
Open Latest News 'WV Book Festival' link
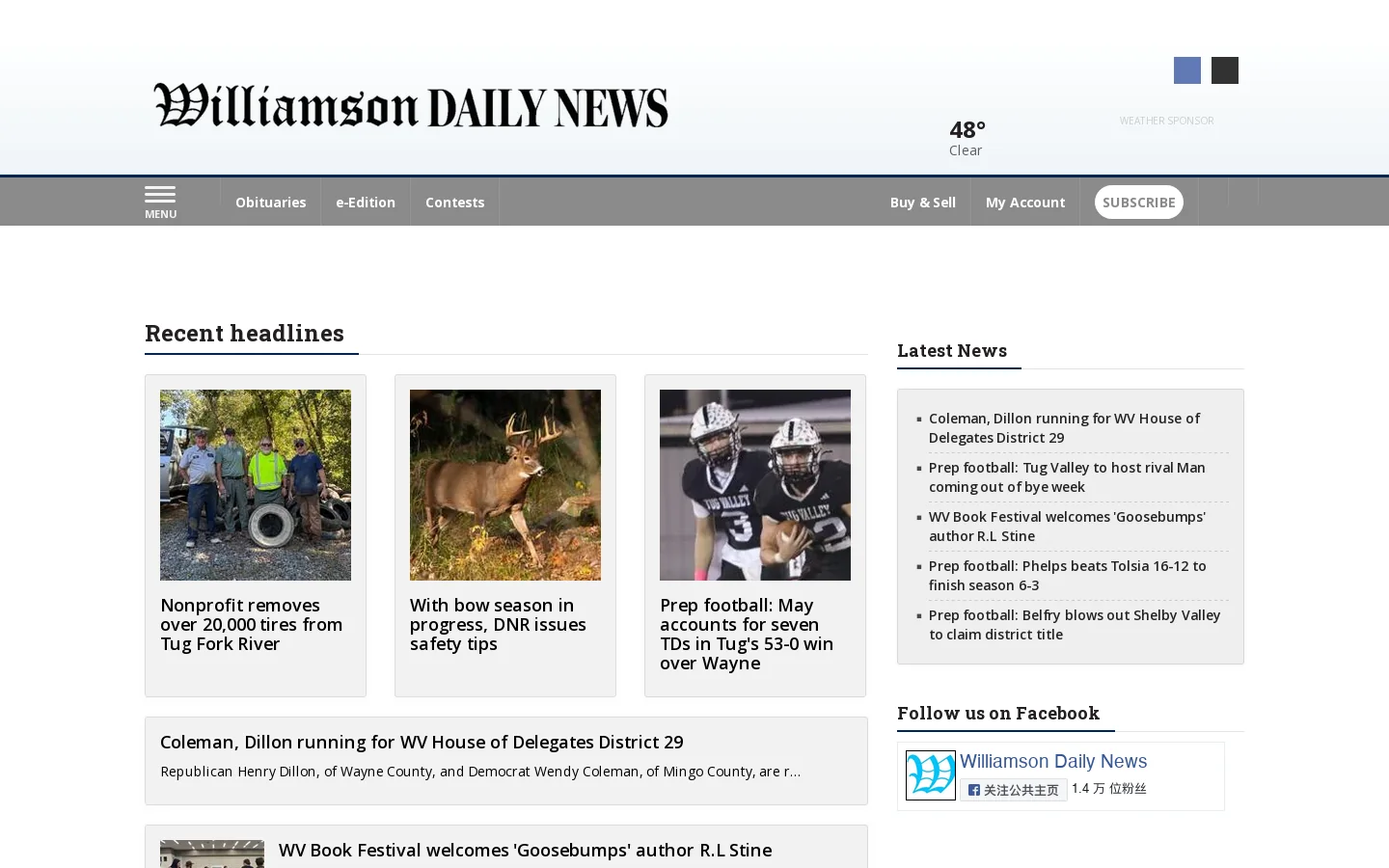(1068, 526)
